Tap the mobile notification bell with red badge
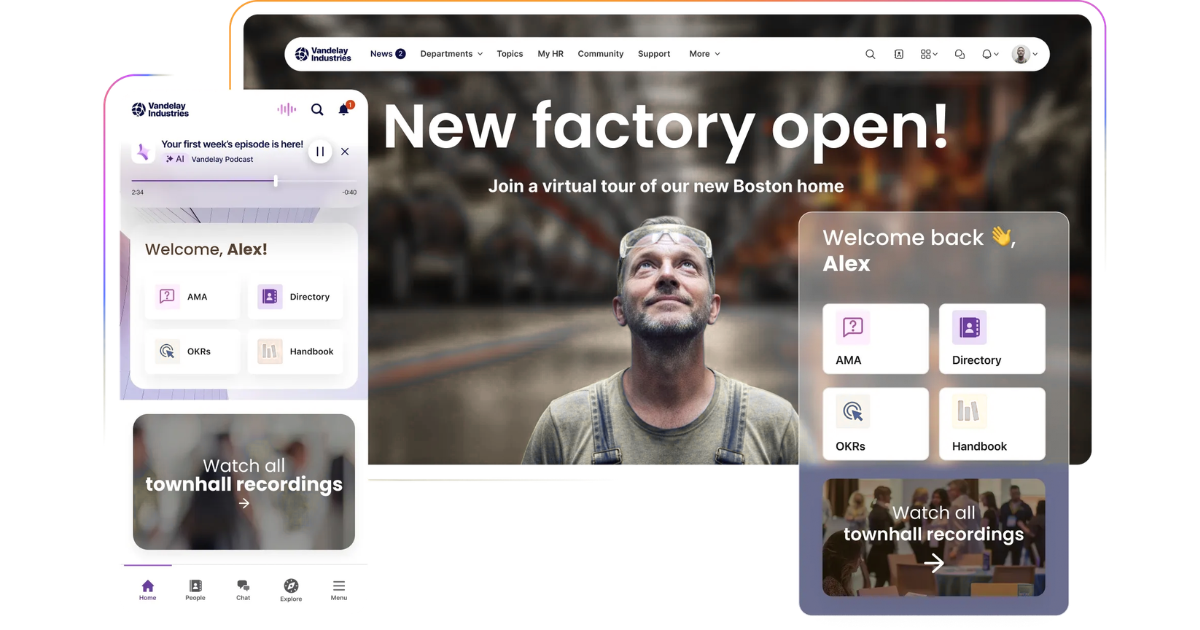The image size is (1200, 630). (344, 109)
